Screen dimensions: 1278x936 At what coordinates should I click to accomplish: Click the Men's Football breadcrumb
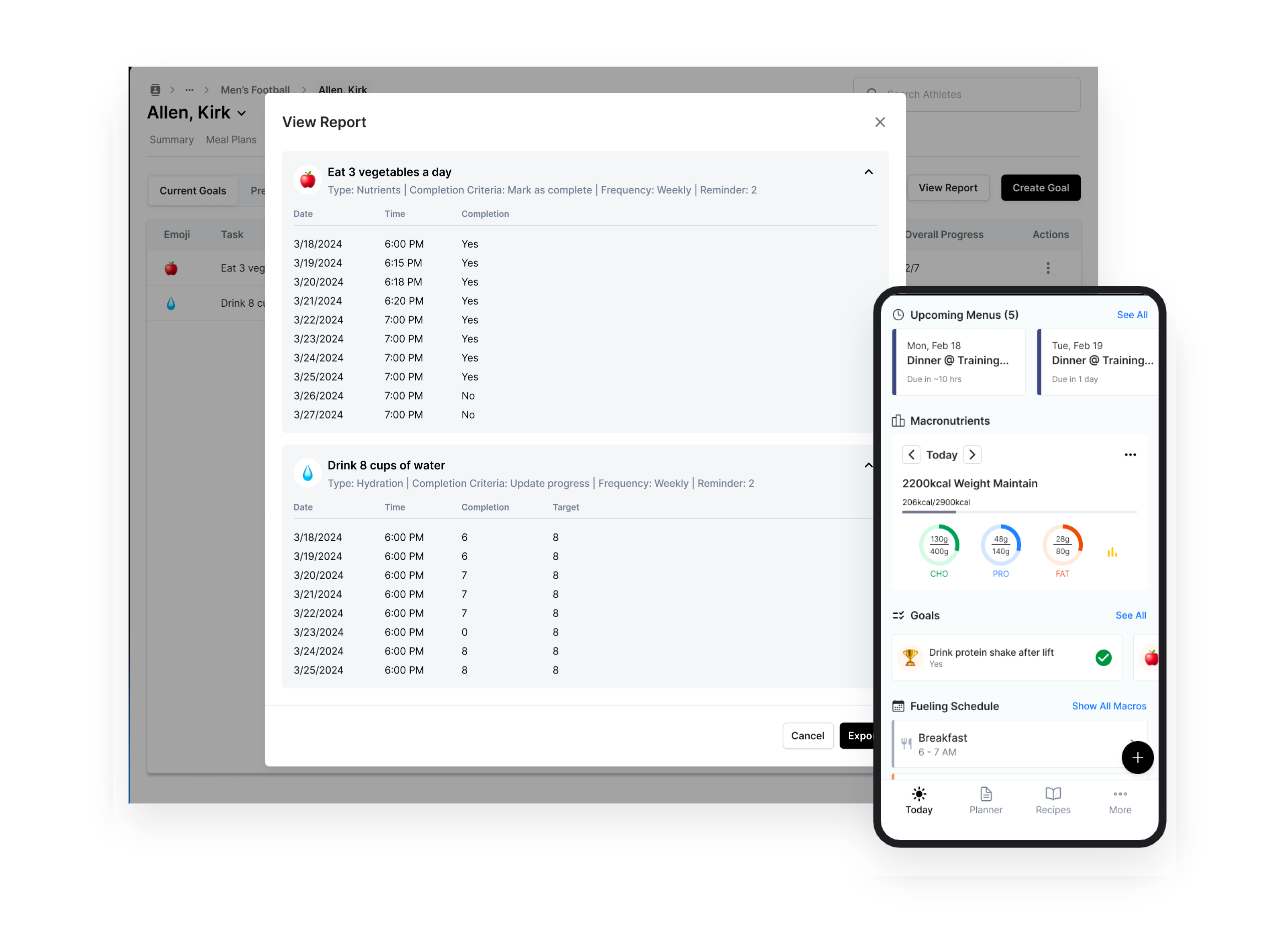[x=255, y=90]
